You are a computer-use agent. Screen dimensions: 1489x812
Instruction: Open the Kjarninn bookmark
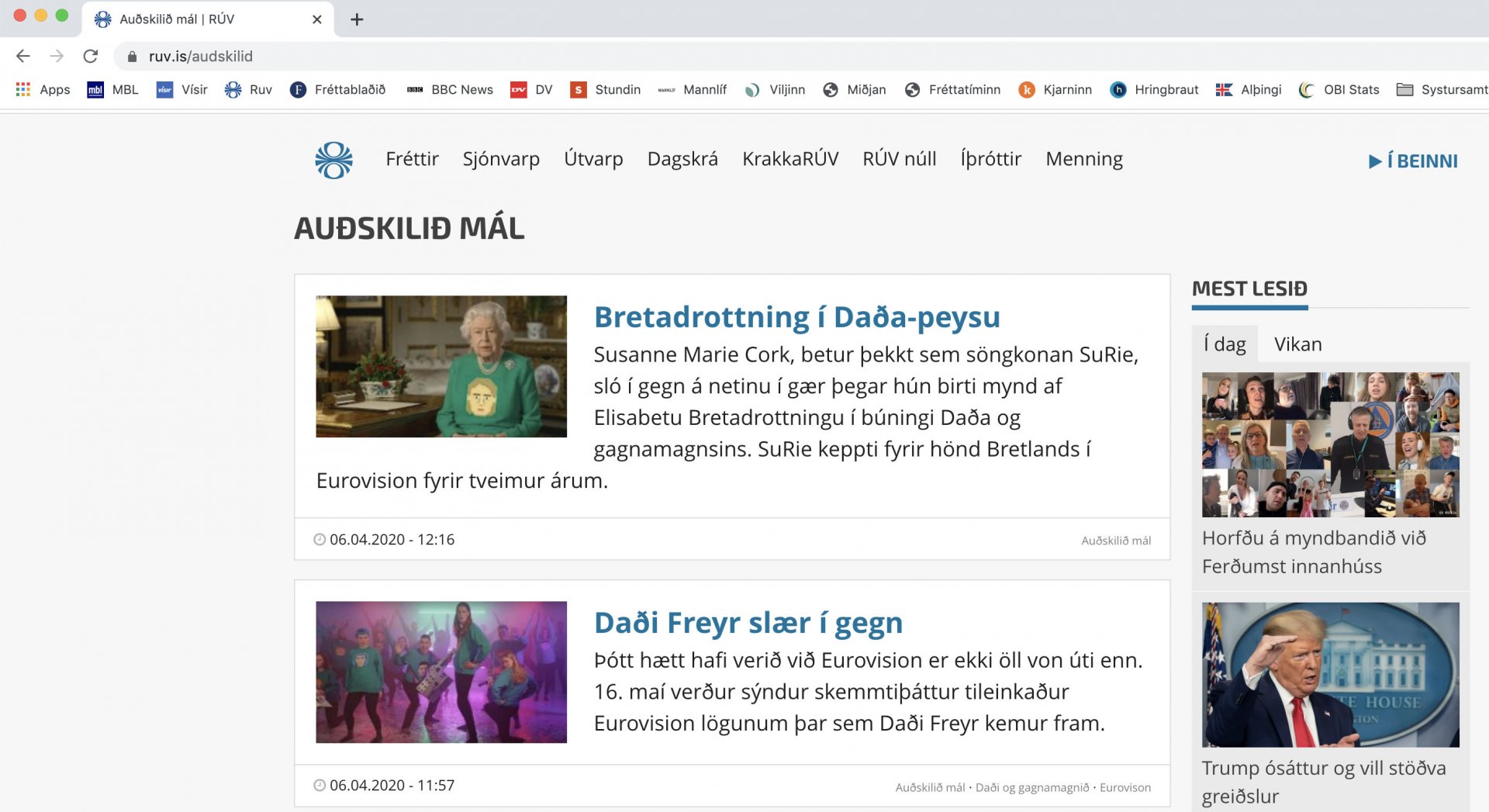click(x=1055, y=90)
